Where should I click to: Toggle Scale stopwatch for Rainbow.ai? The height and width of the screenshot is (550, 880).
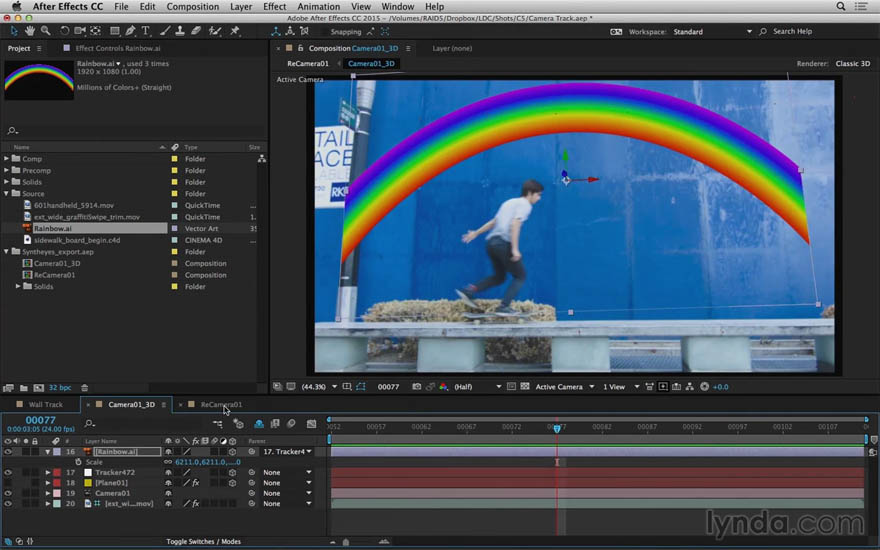click(79, 462)
